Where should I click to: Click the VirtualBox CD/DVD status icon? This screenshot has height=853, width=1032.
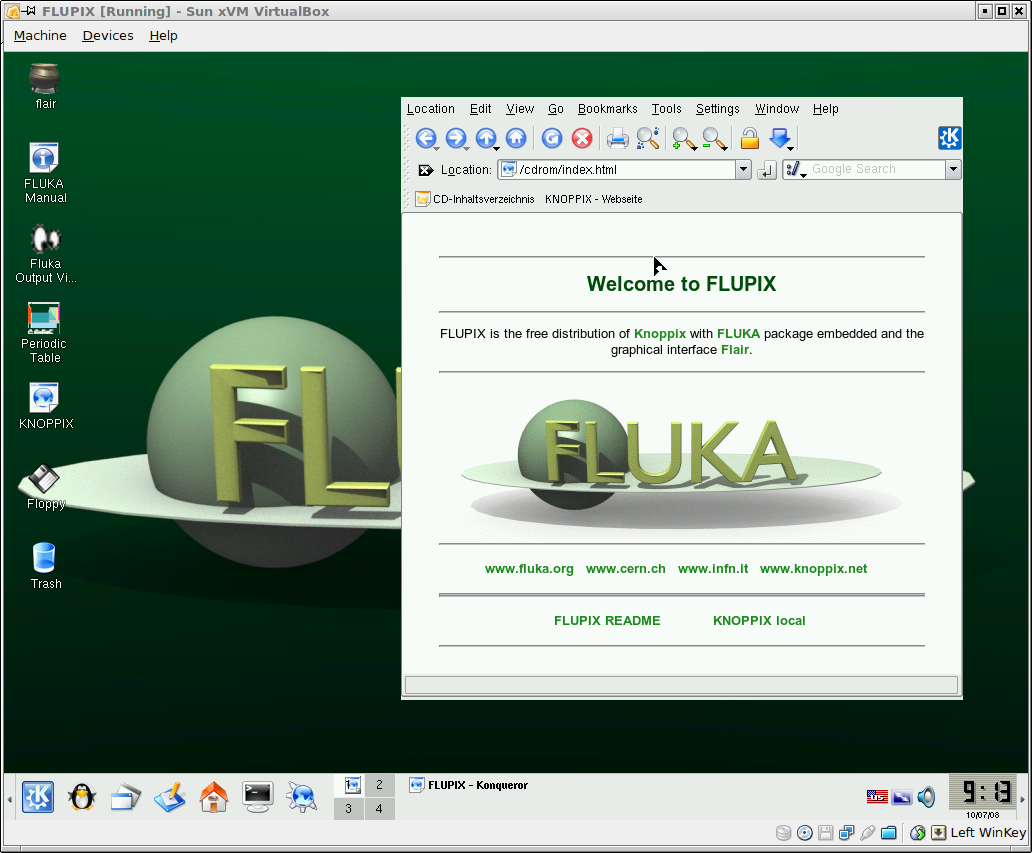[x=804, y=833]
